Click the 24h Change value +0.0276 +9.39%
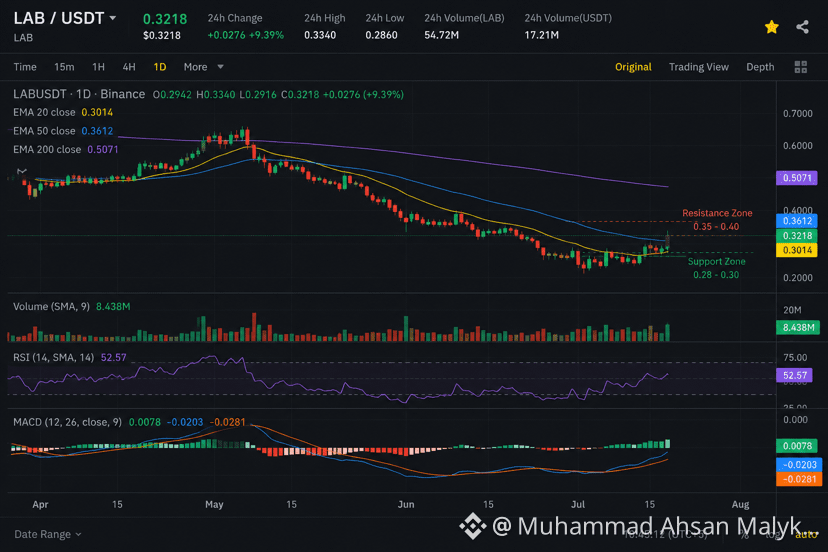Image resolution: width=828 pixels, height=552 pixels. click(246, 35)
